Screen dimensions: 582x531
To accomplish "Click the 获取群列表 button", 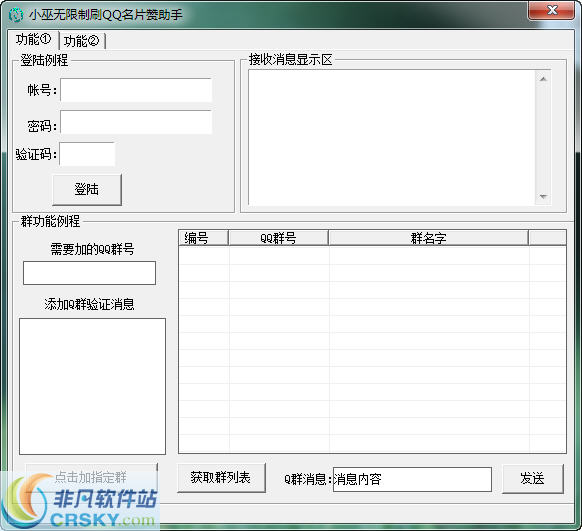I will pos(221,478).
